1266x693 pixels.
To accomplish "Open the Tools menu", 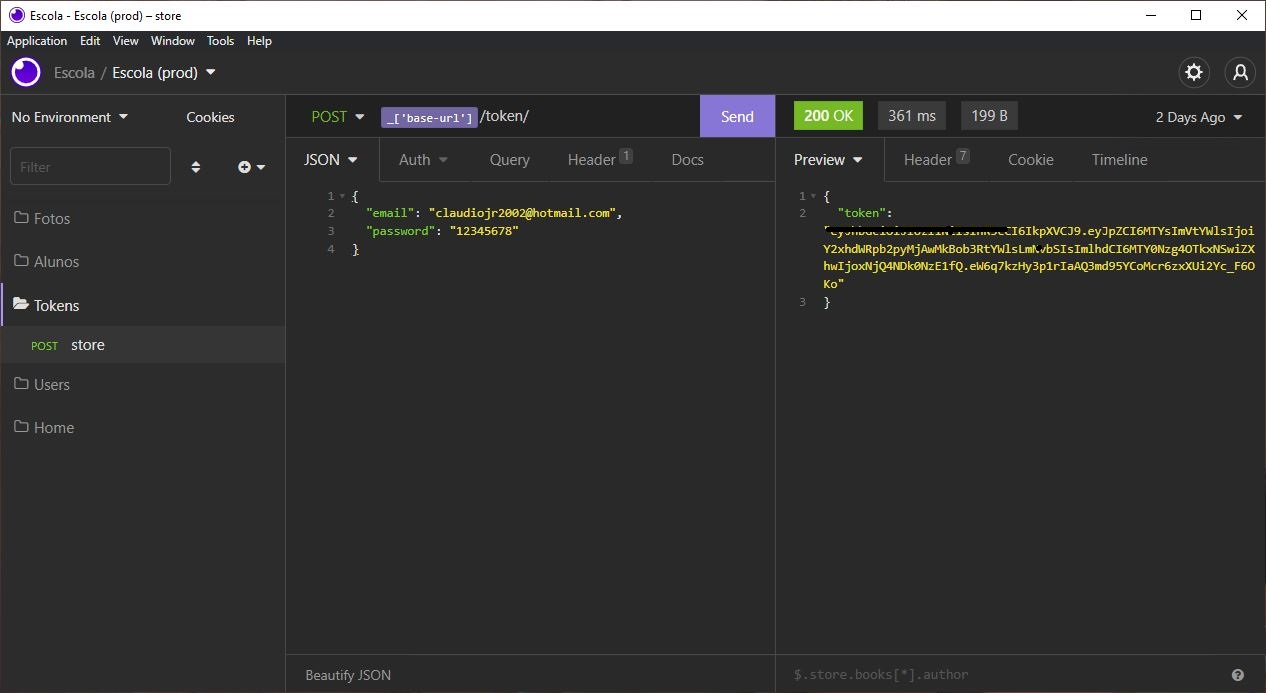I will (220, 41).
